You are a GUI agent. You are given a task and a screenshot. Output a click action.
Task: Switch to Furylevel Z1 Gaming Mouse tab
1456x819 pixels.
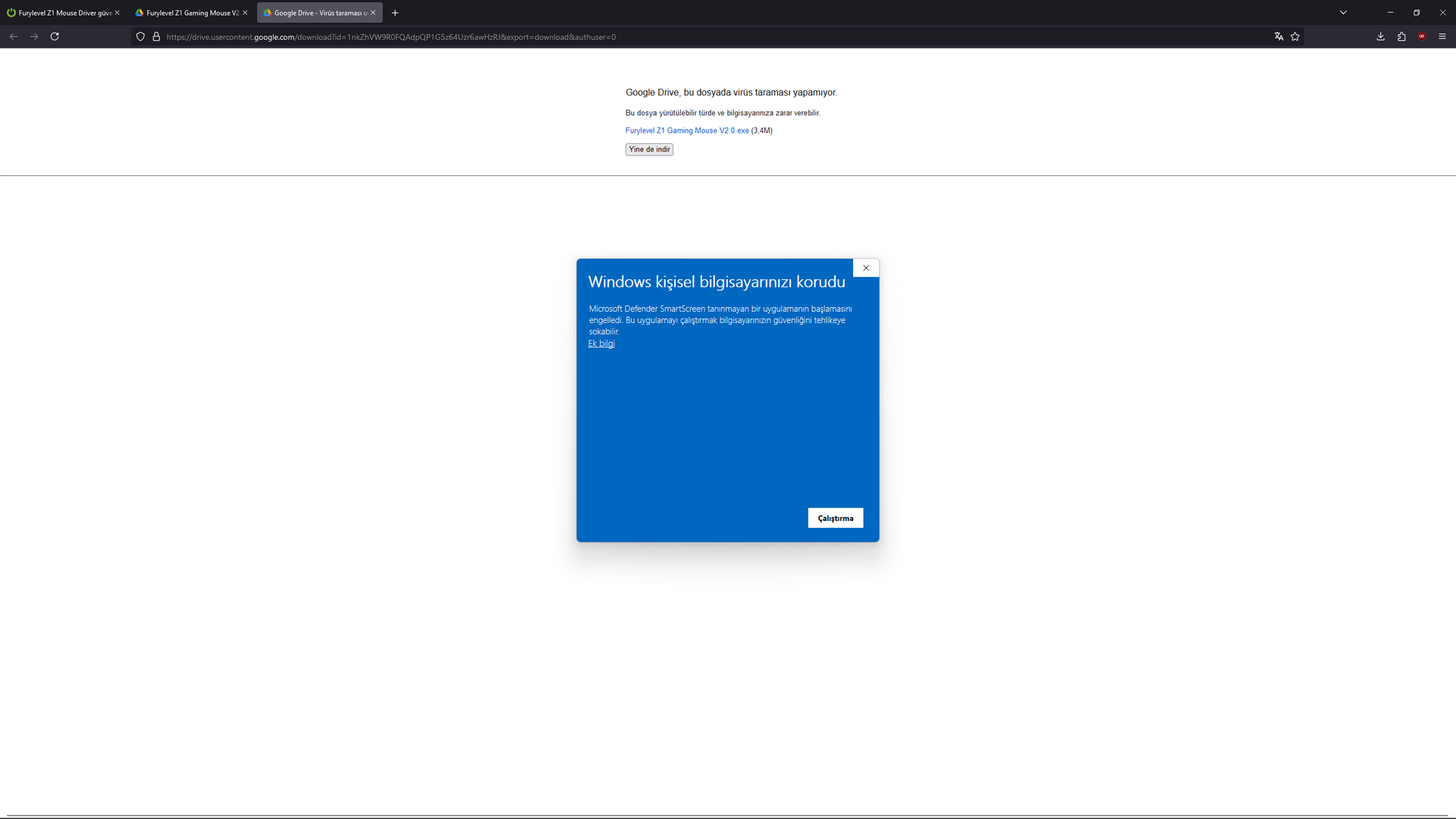(190, 13)
